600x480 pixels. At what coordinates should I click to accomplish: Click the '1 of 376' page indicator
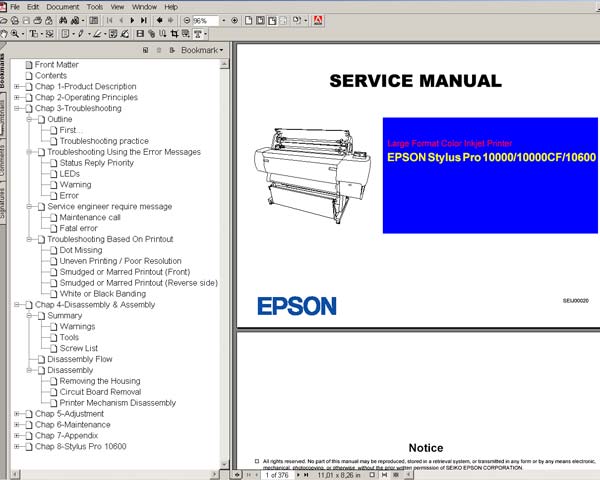[x=277, y=475]
